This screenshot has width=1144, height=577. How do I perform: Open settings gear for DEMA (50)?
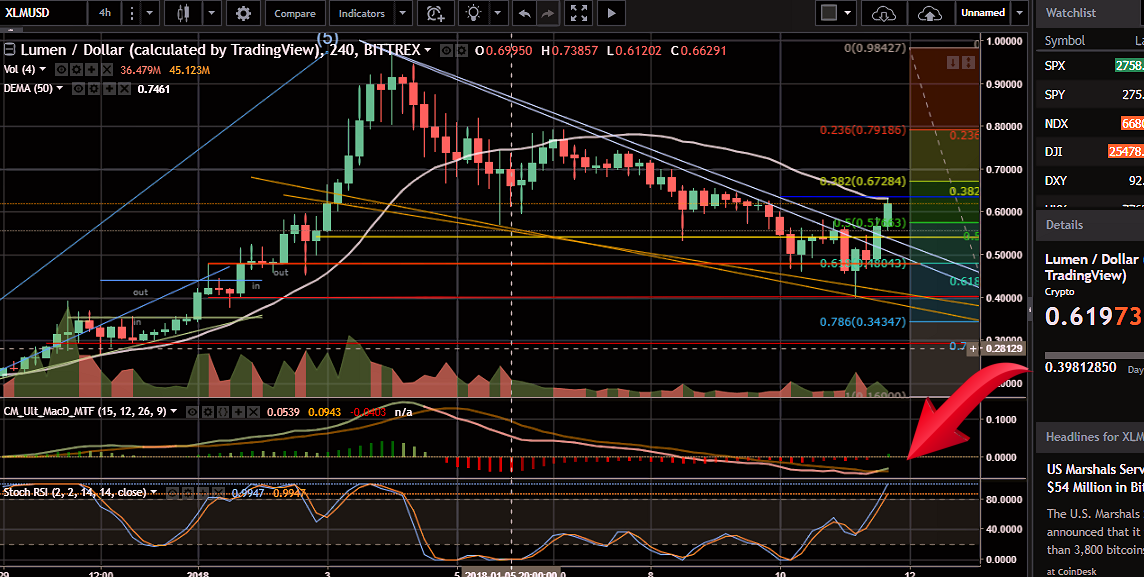click(x=93, y=89)
